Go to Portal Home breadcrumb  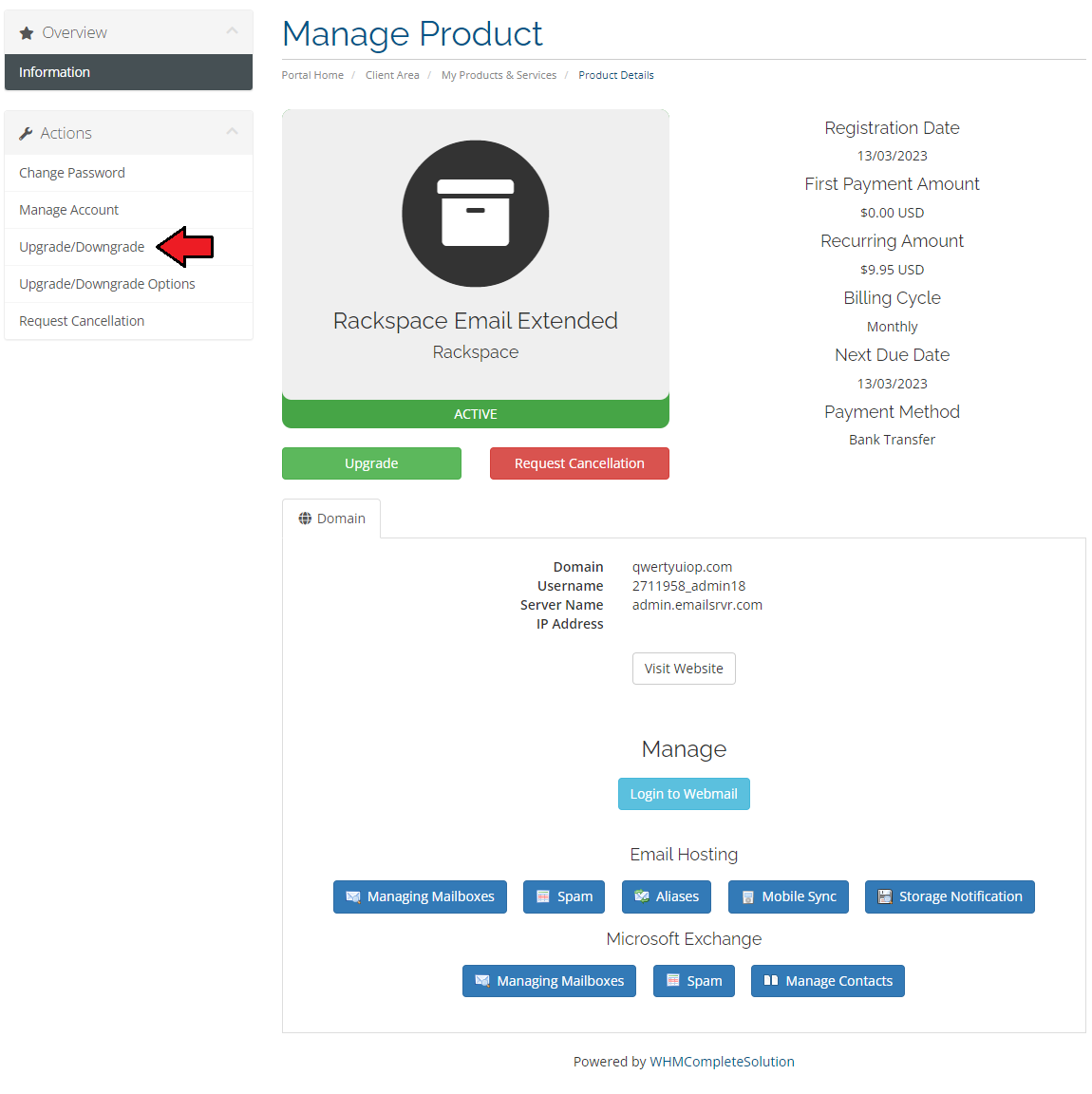[312, 75]
